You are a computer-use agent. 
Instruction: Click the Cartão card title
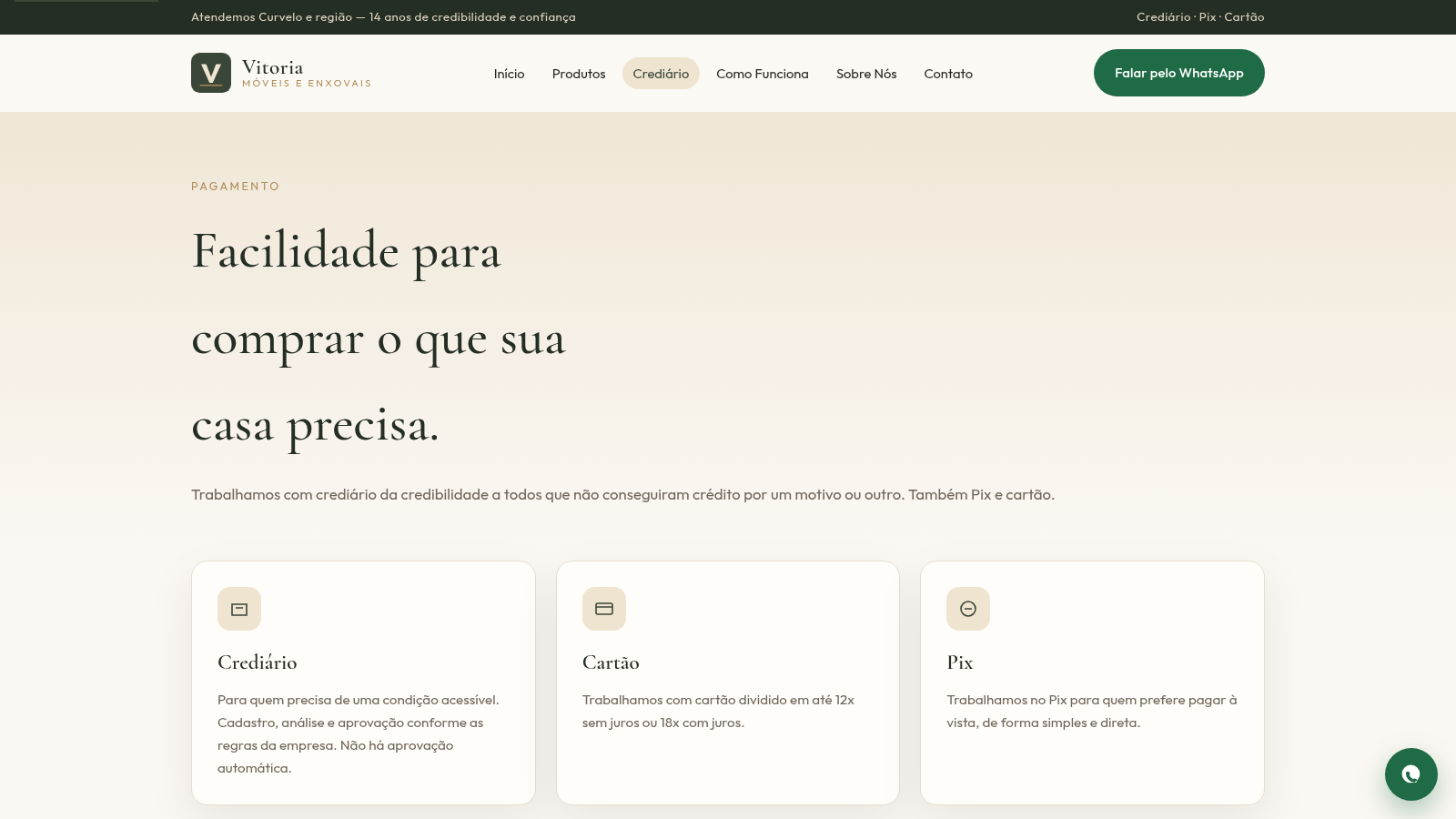tap(611, 662)
